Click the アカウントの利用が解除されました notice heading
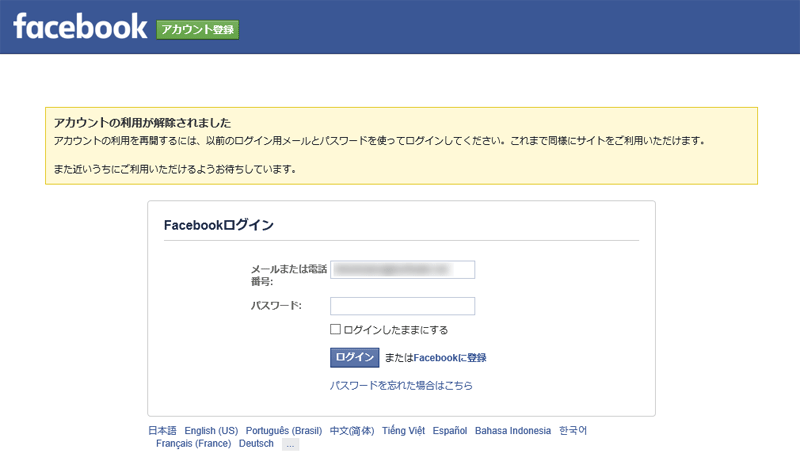This screenshot has height=461, width=800. point(142,123)
